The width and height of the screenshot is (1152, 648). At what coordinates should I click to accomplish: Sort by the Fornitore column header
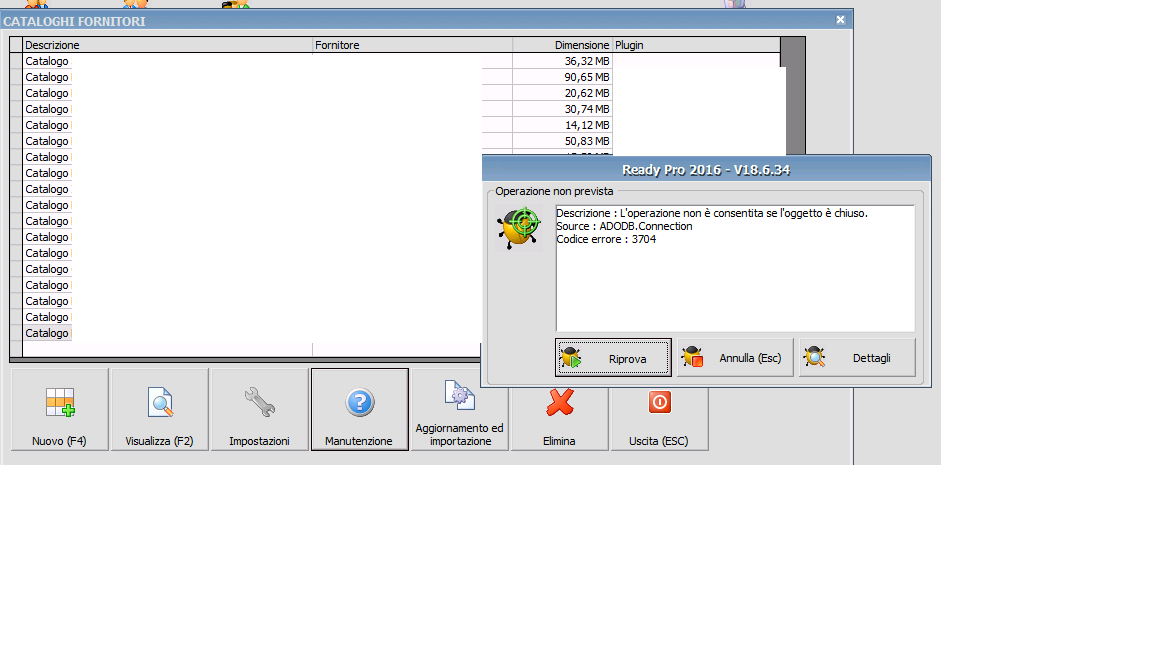coord(412,45)
